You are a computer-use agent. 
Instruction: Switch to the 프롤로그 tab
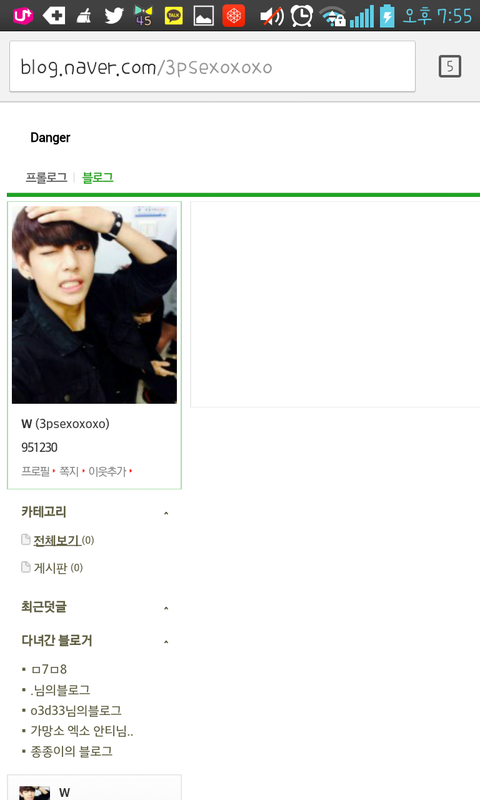point(46,178)
